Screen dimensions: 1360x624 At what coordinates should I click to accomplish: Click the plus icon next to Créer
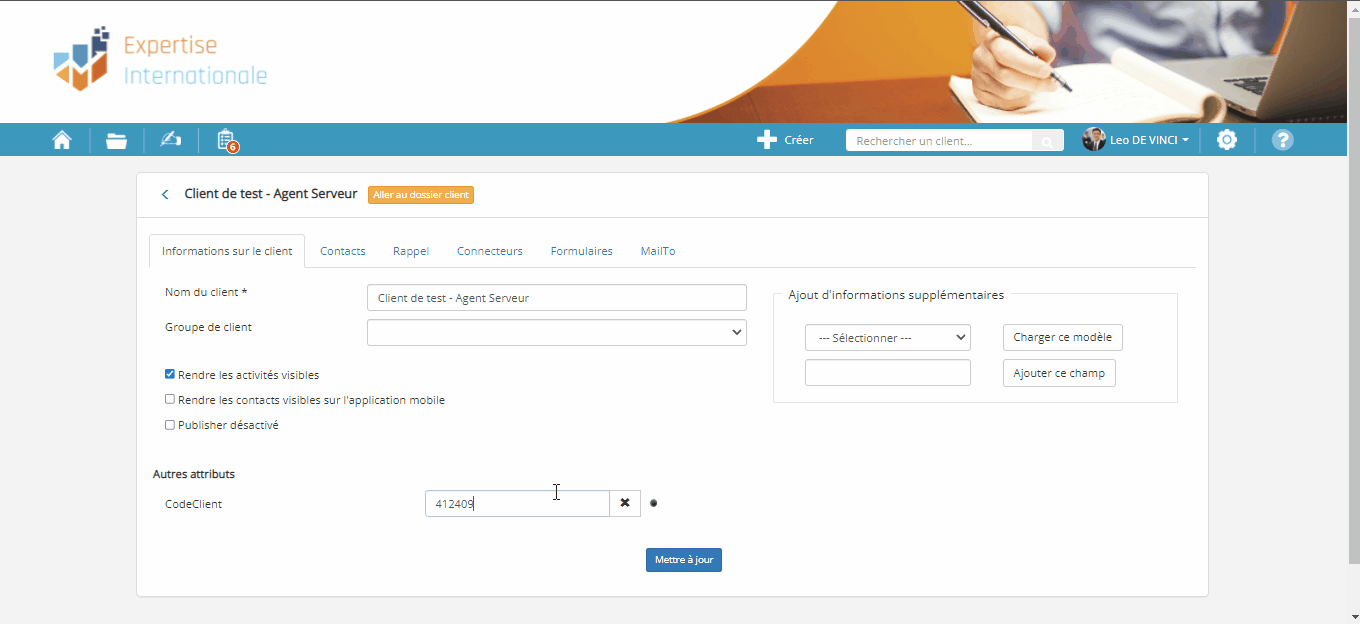[x=767, y=140]
